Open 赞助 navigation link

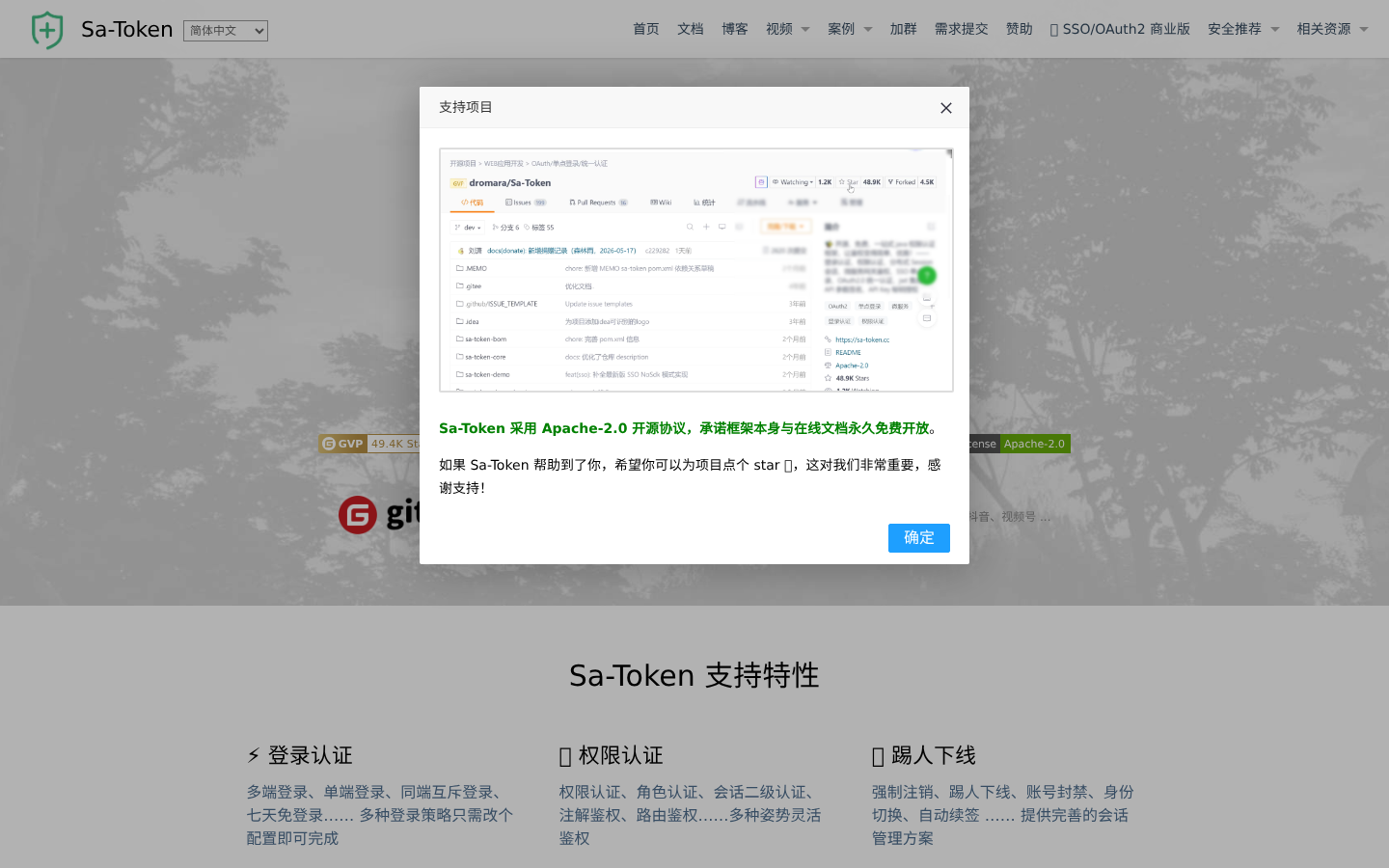pos(1020,29)
